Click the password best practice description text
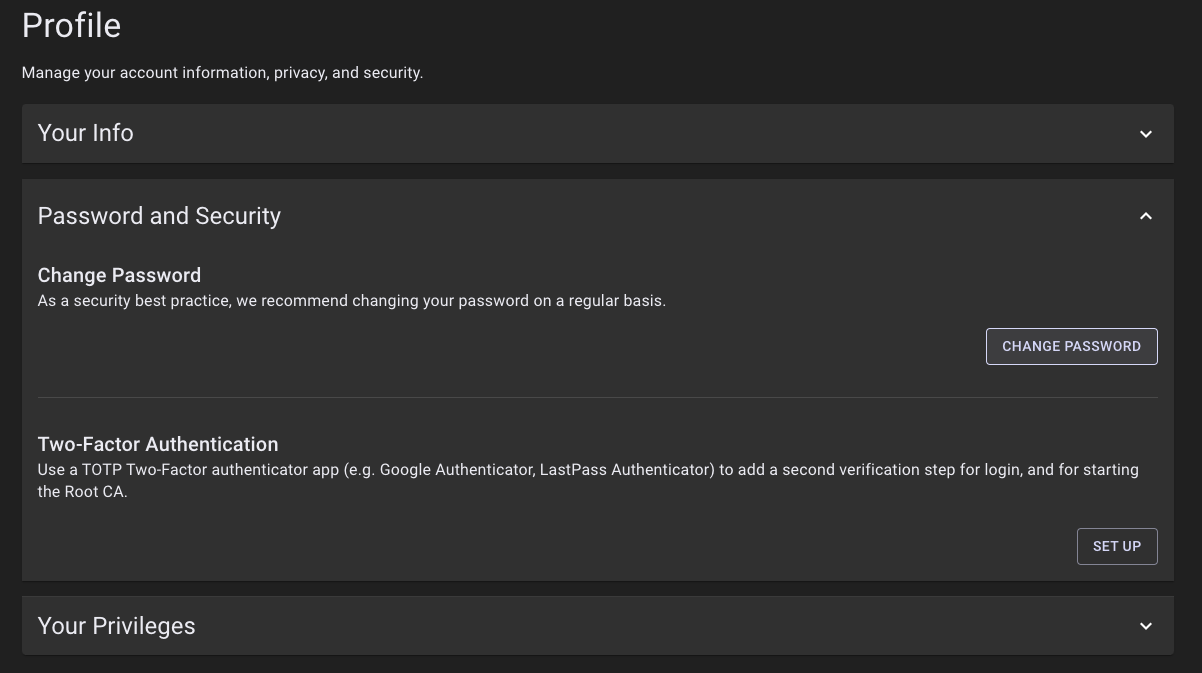This screenshot has width=1202, height=673. pyautogui.click(x=351, y=301)
